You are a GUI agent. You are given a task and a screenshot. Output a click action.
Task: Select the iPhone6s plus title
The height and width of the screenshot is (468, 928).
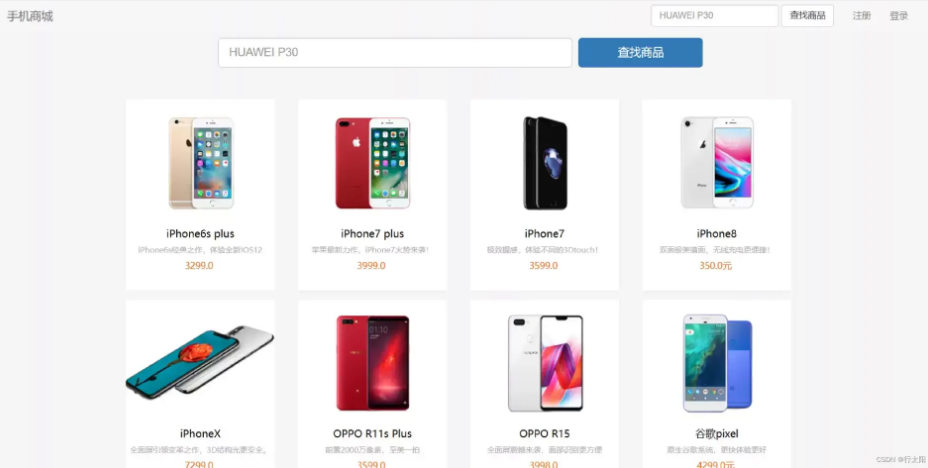click(200, 234)
